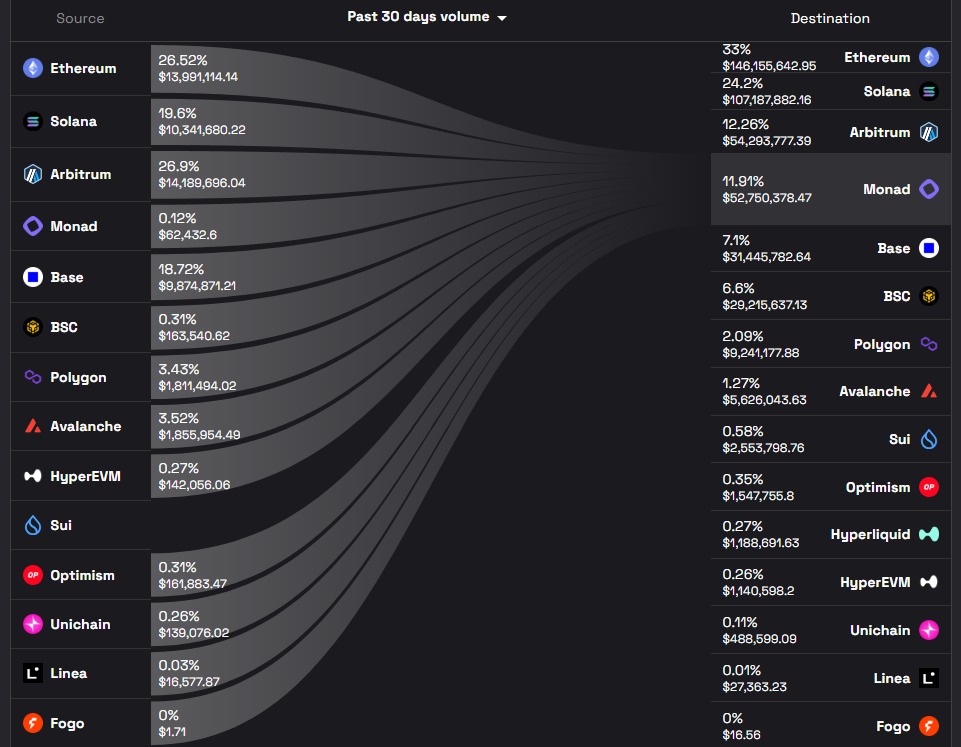Click the 11.91% Monad destination percentage
Viewport: 961px width, 747px height.
click(x=743, y=181)
